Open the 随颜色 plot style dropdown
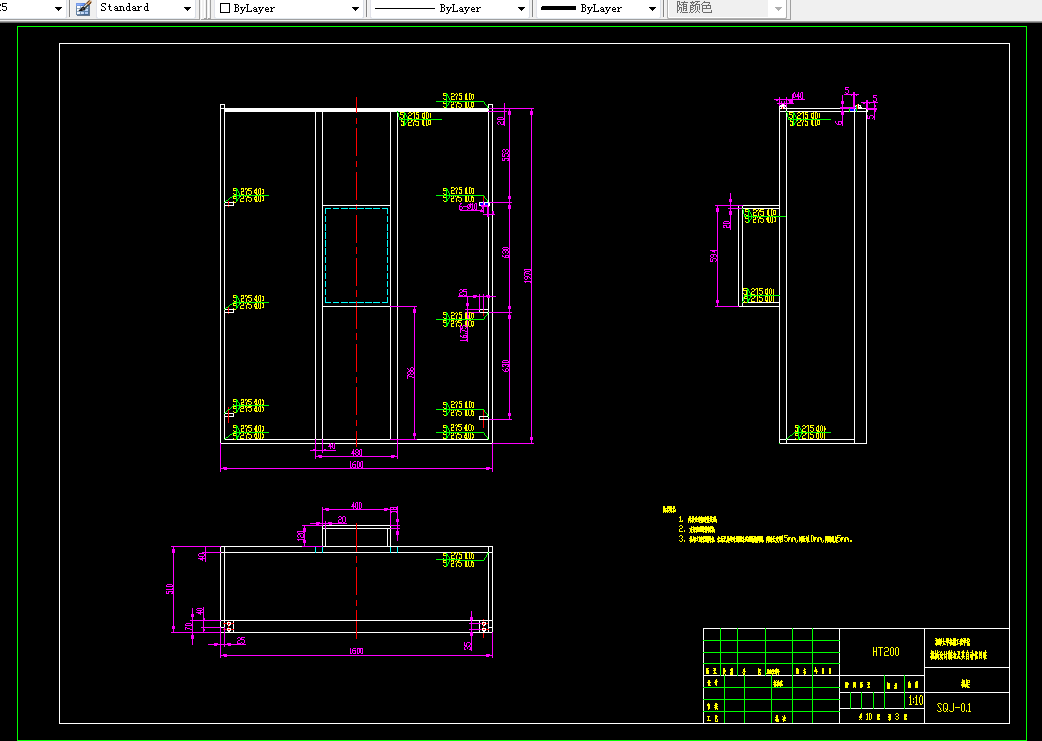 (x=727, y=9)
